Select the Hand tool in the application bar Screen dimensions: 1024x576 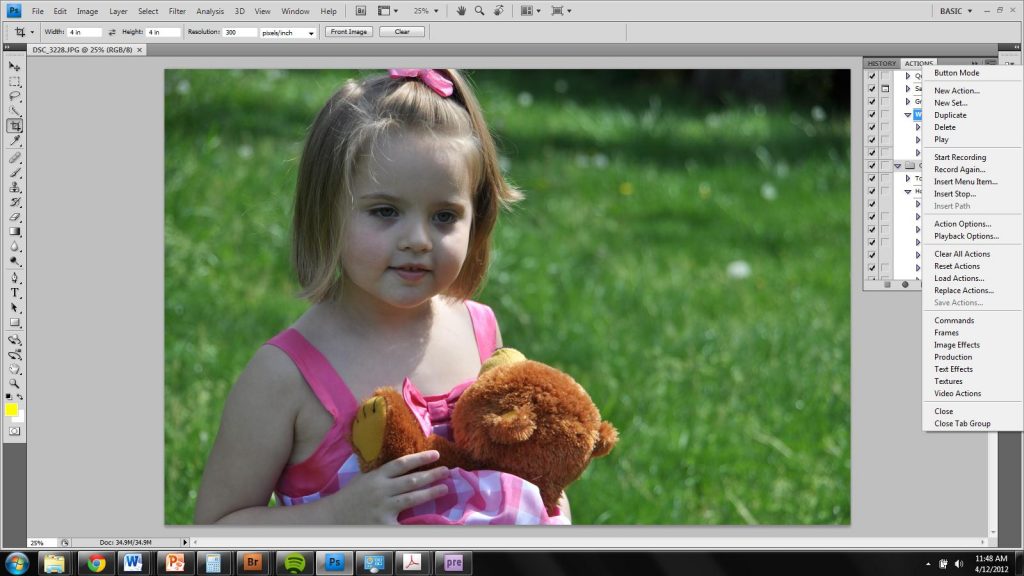pos(461,11)
